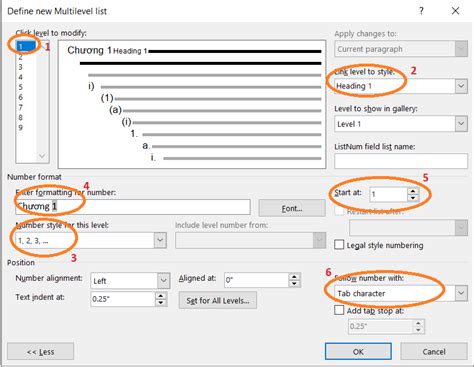474x367 pixels.
Task: Expand Level to show in gallery dropdown
Action: pos(461,124)
